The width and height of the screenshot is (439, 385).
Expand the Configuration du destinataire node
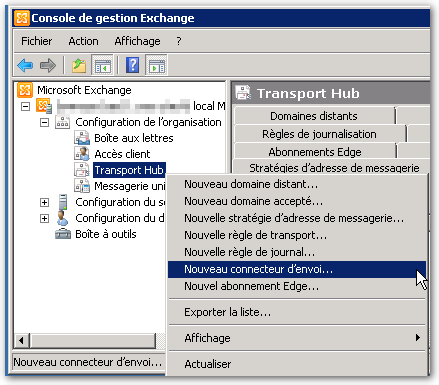[x=44, y=218]
